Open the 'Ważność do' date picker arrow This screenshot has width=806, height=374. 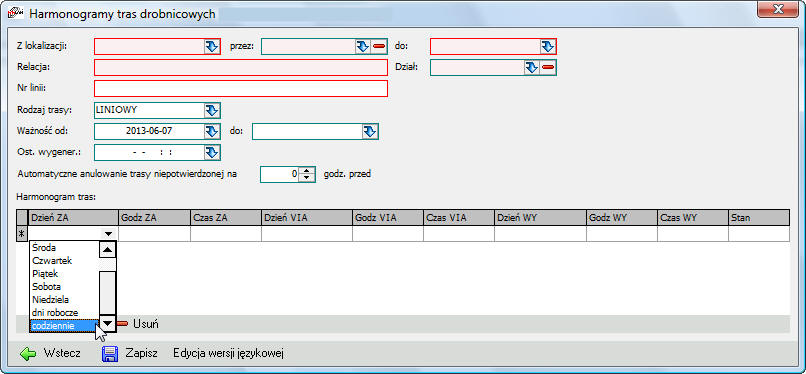point(370,131)
